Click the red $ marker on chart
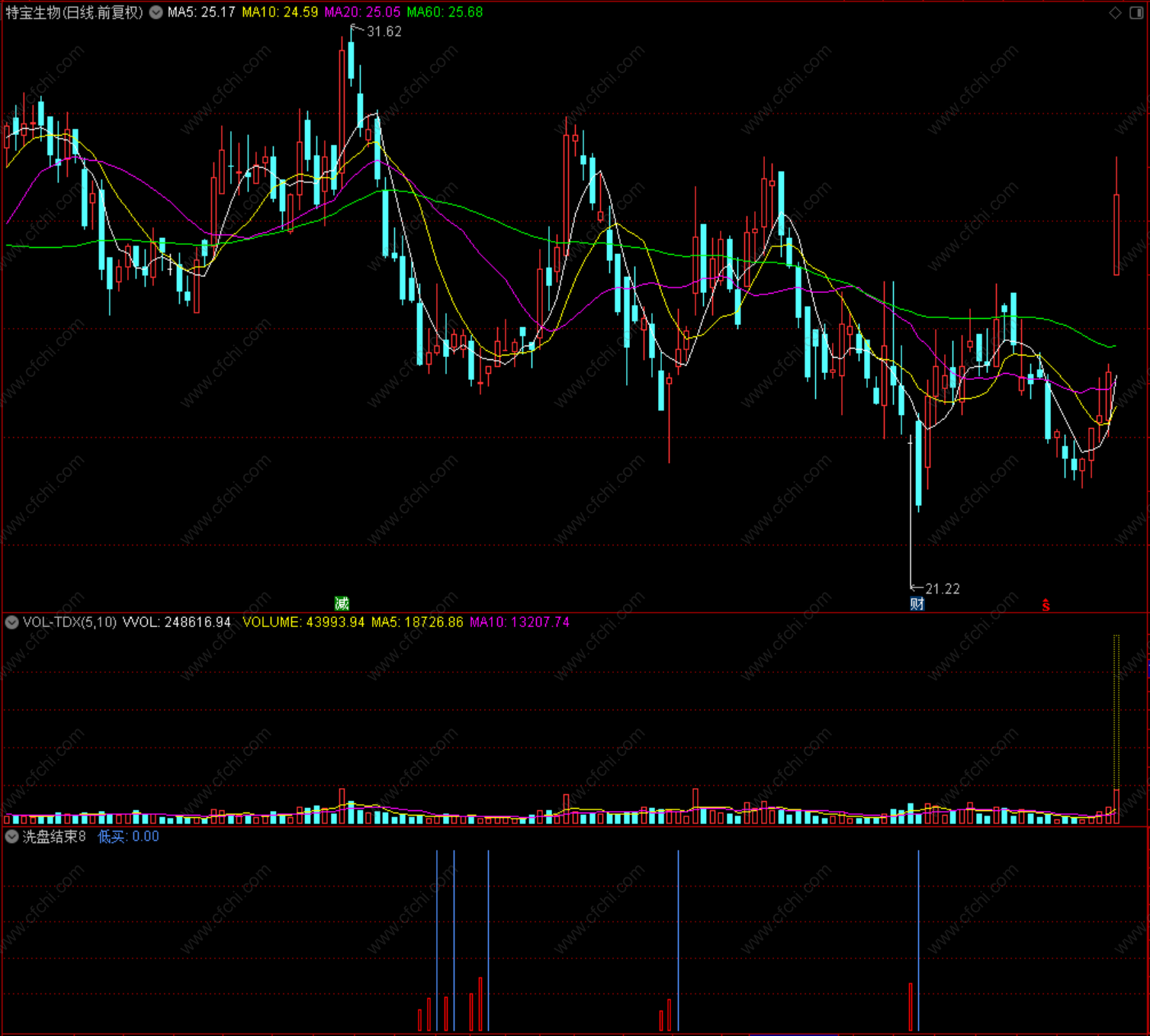This screenshot has width=1150, height=1036. pos(1046,606)
